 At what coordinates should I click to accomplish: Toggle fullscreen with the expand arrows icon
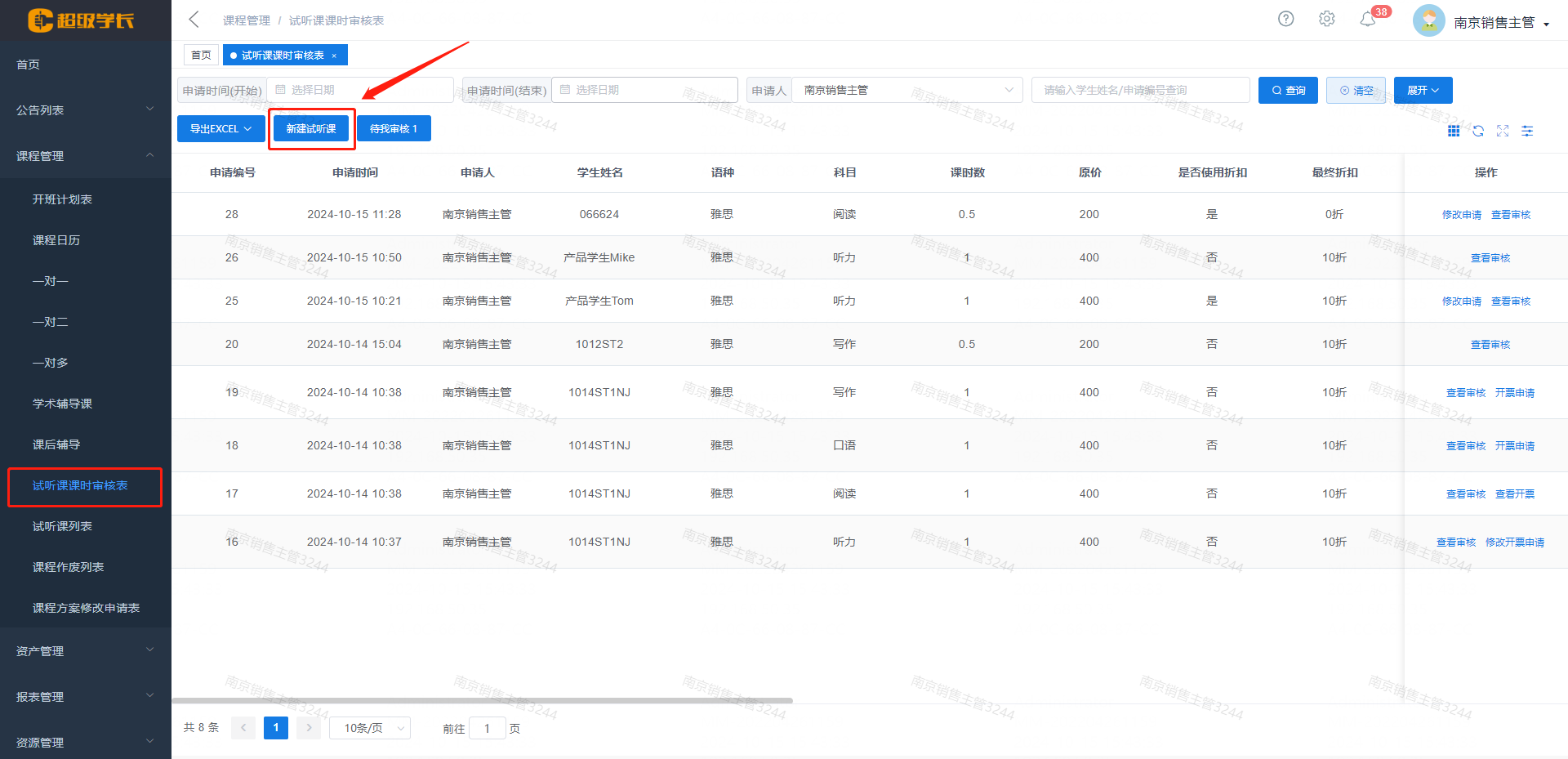tap(1503, 131)
